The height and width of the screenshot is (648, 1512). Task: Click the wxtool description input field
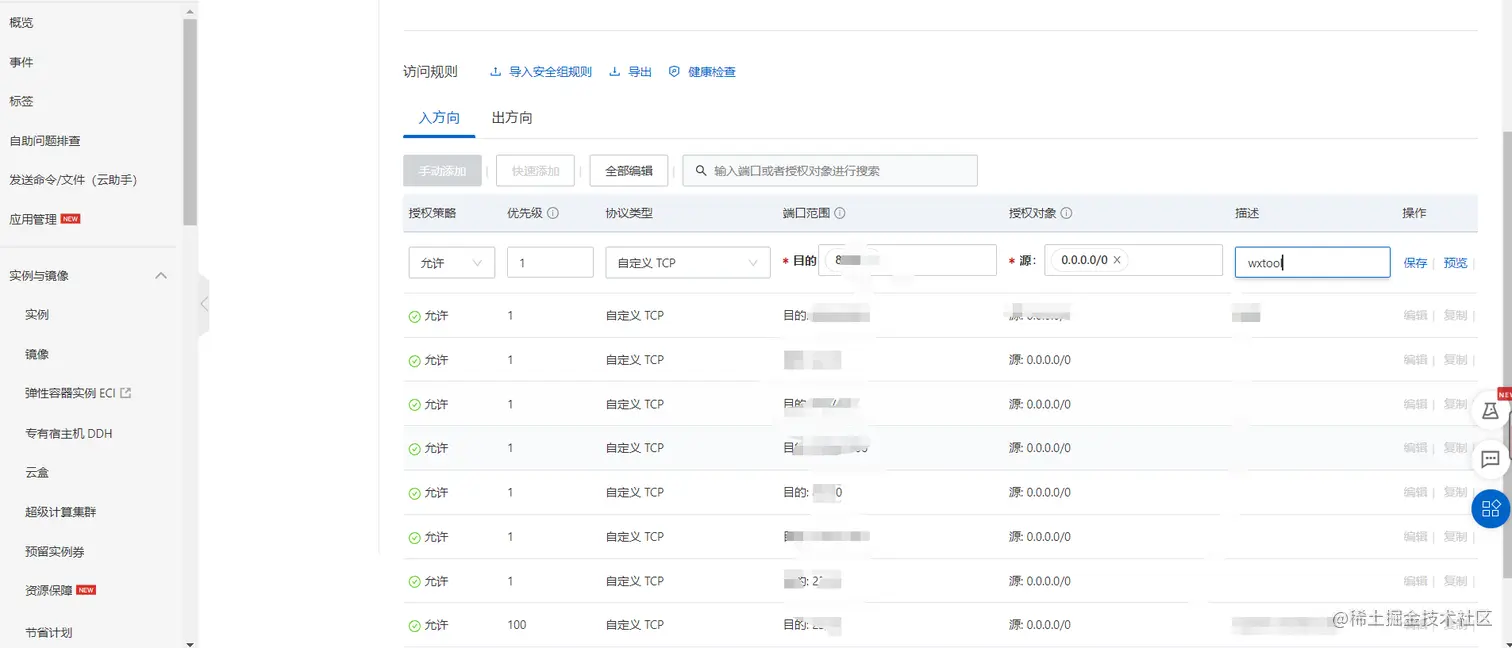point(1311,262)
